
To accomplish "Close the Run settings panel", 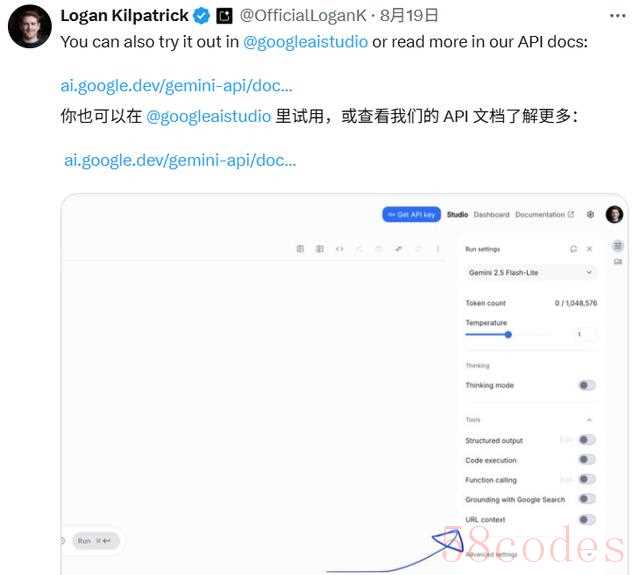I will pyautogui.click(x=589, y=249).
